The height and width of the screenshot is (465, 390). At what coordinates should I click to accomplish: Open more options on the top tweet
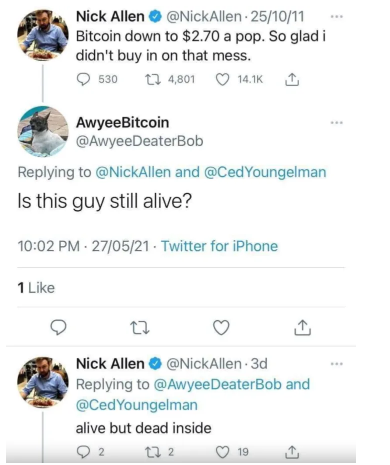[337, 16]
